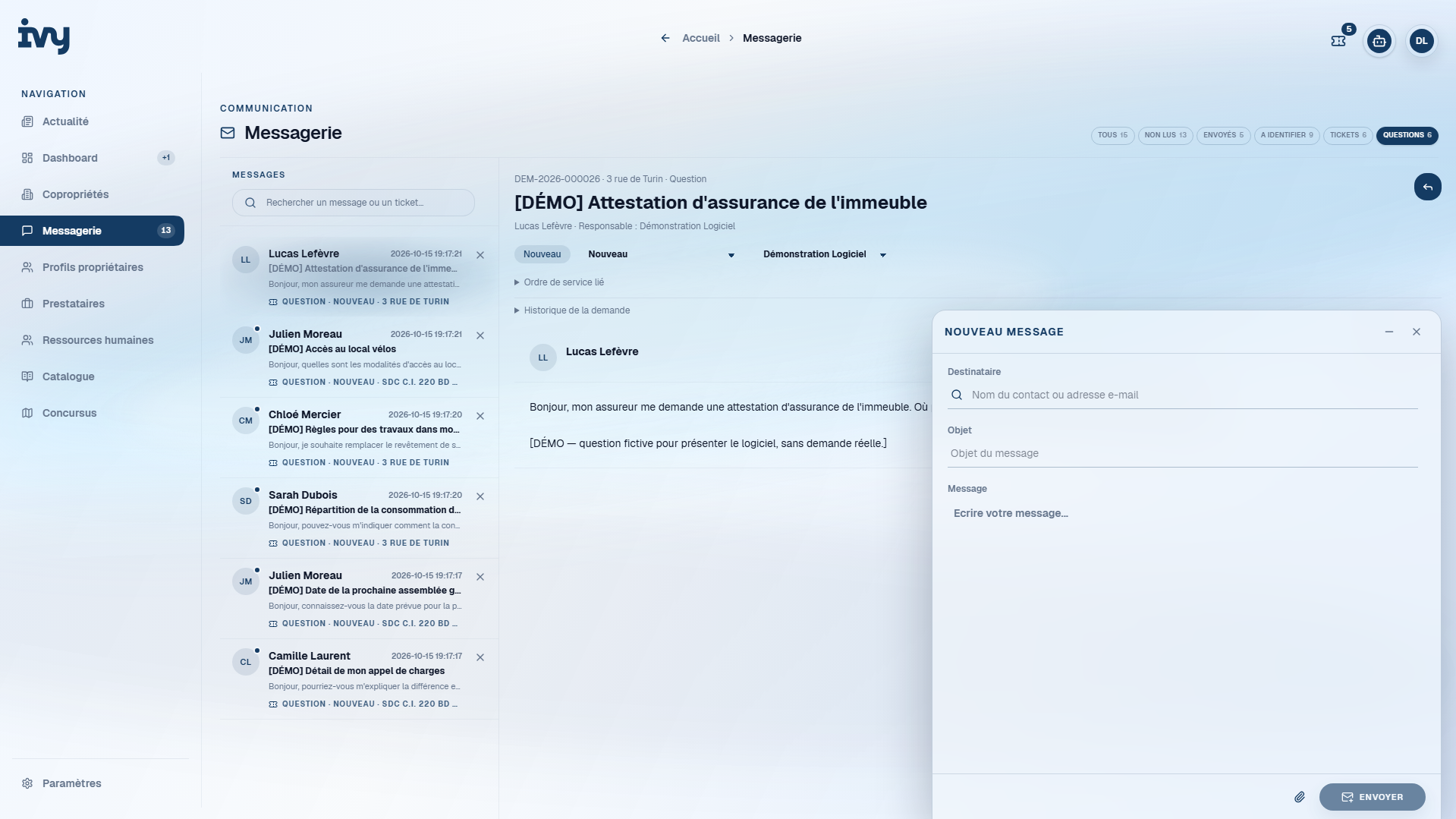Expand Historique de la demande
The width and height of the screenshot is (1456, 819).
coord(572,310)
